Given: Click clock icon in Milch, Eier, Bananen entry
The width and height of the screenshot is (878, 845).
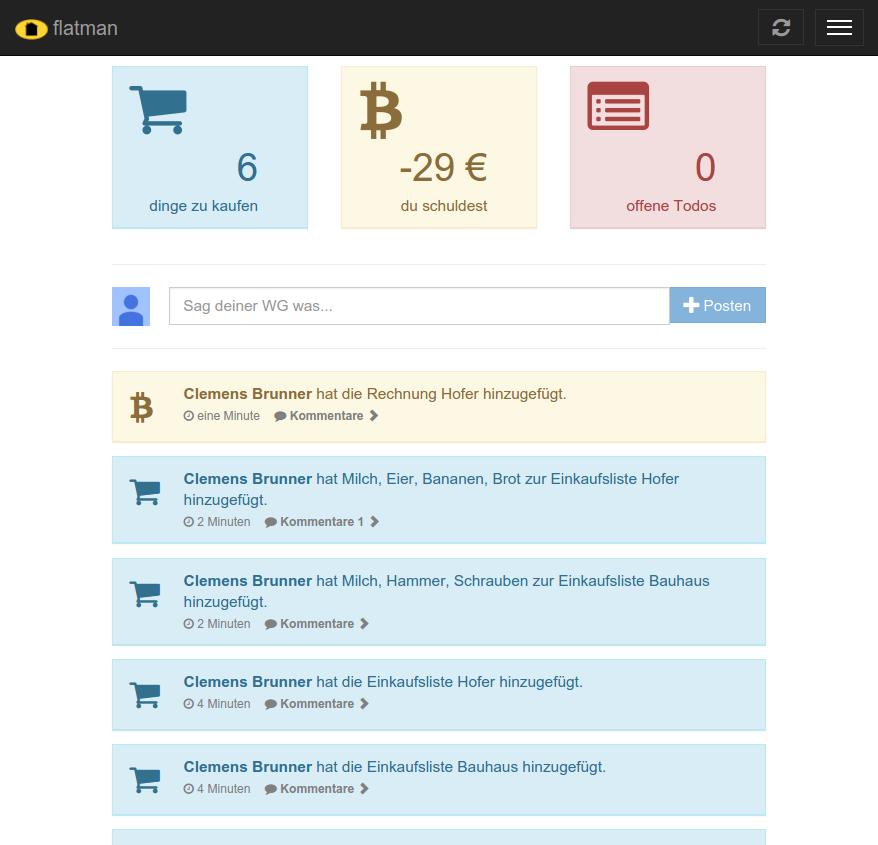Looking at the screenshot, I should pyautogui.click(x=189, y=522).
